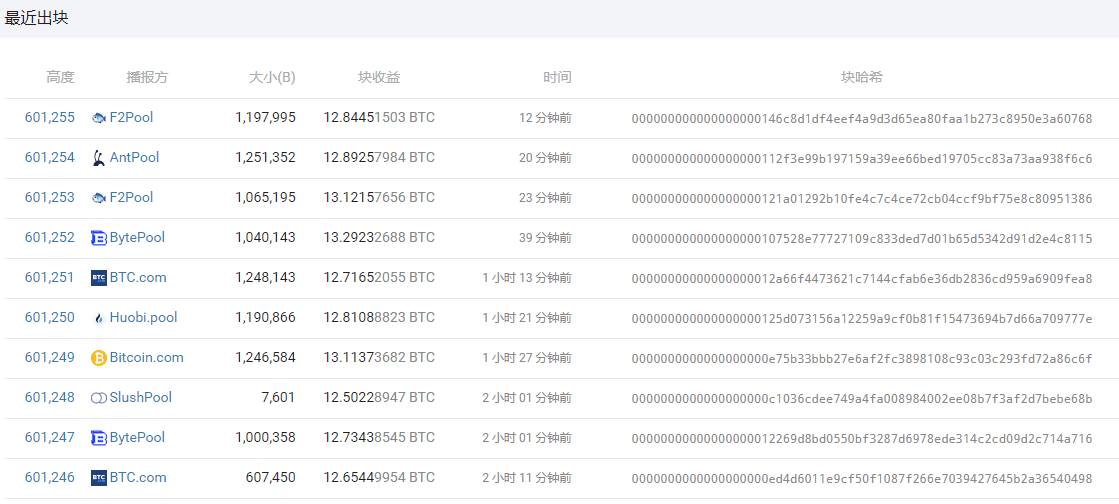This screenshot has width=1119, height=504.
Task: Open the Huobi.pool name link
Action: click(x=143, y=318)
